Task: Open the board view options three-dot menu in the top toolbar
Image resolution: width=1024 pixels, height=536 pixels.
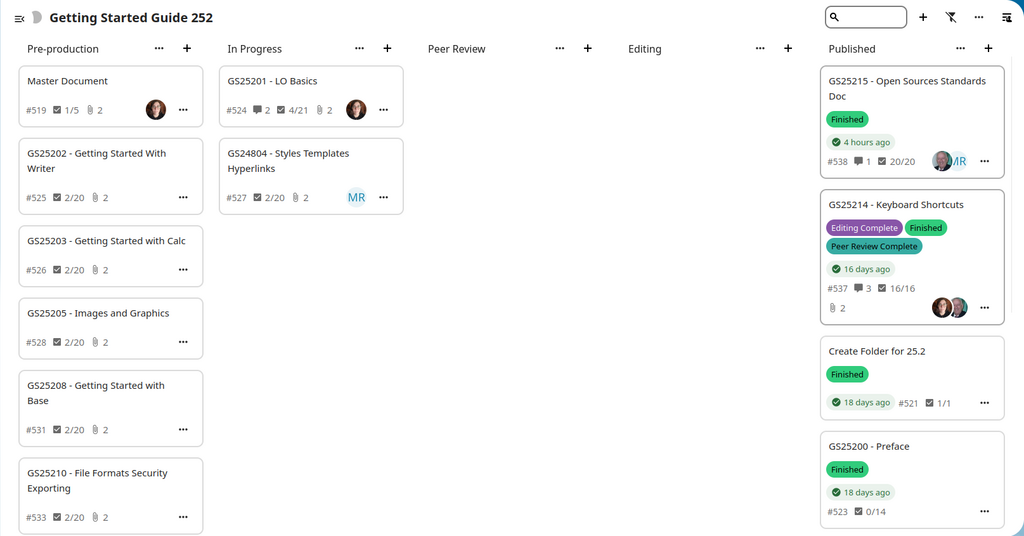Action: [979, 18]
